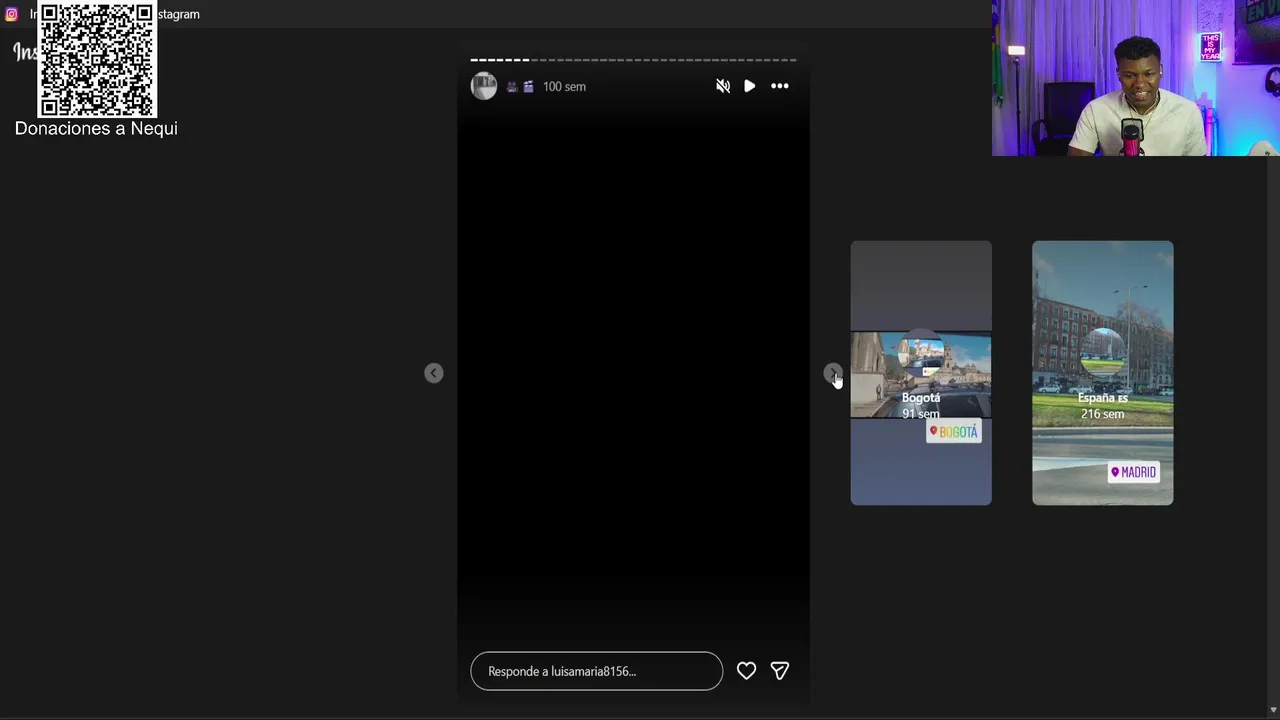Go to the previous story arrow
The image size is (1280, 720).
click(x=433, y=373)
